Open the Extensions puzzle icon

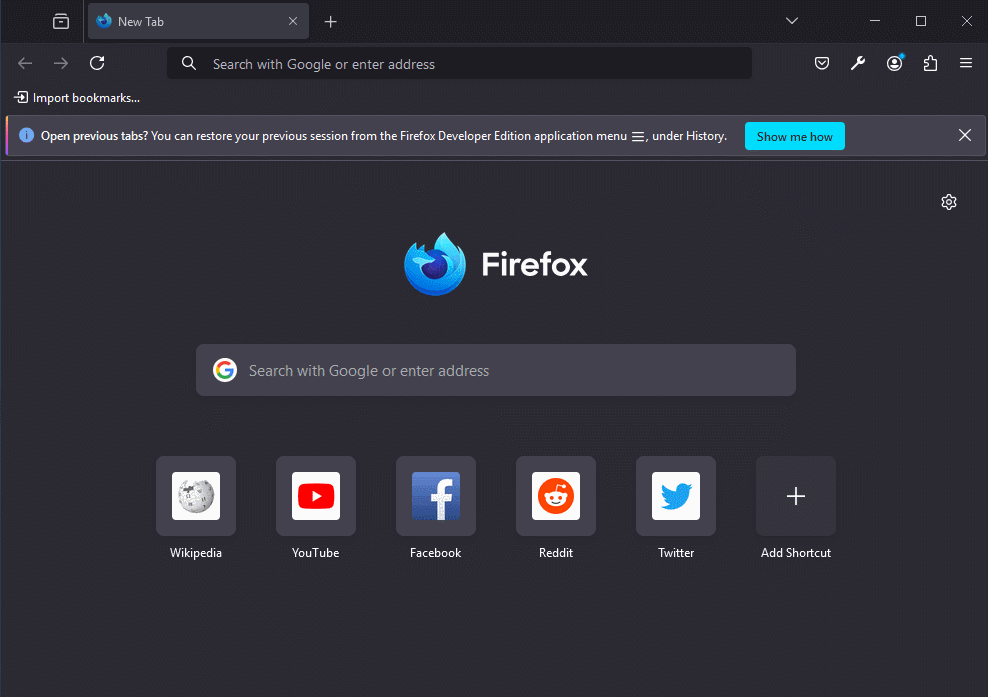pos(930,63)
